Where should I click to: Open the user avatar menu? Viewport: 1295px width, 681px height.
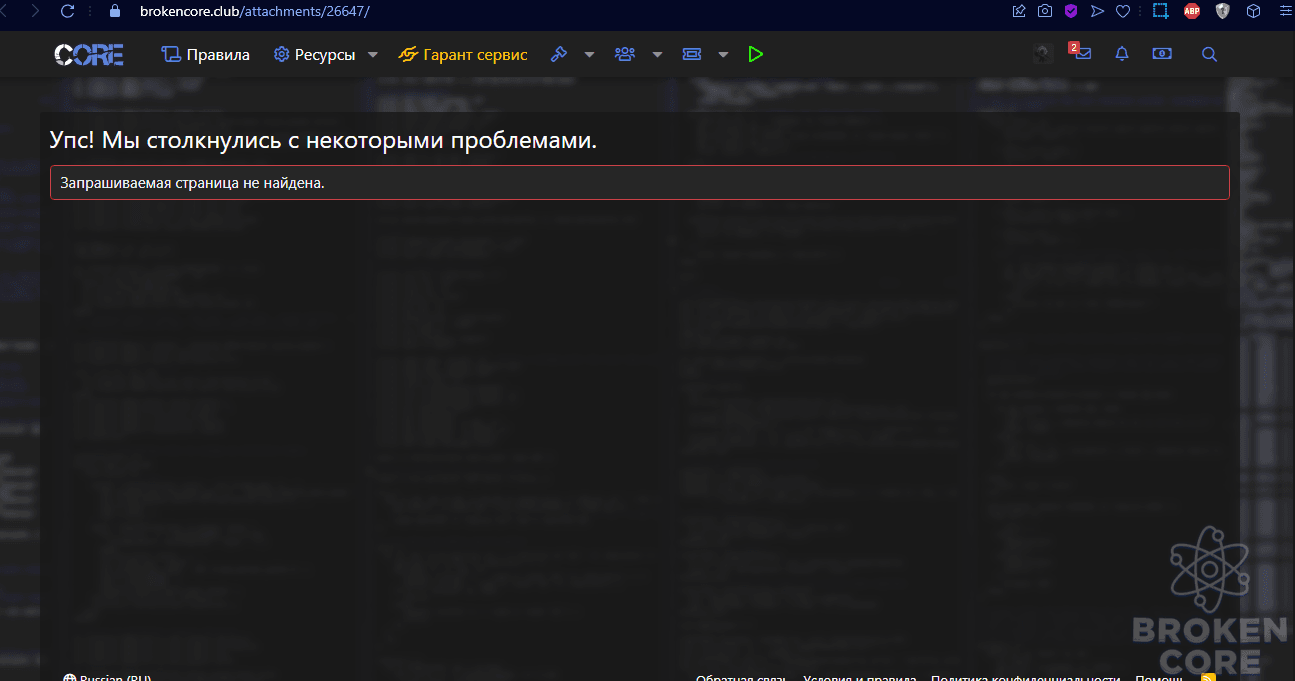pyautogui.click(x=1043, y=54)
